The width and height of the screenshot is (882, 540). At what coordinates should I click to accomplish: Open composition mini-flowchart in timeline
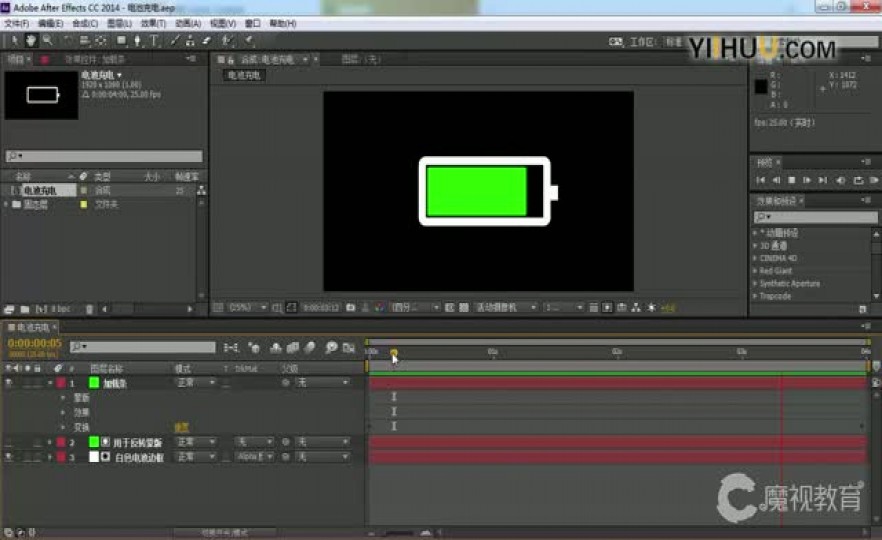[231, 348]
